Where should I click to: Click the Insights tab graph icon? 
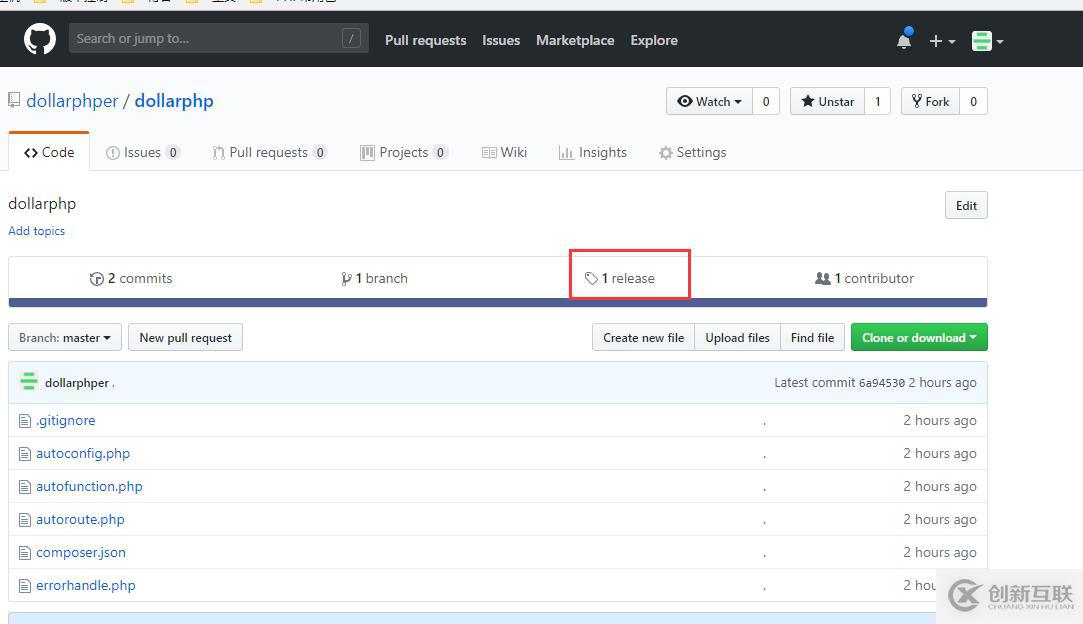point(566,153)
